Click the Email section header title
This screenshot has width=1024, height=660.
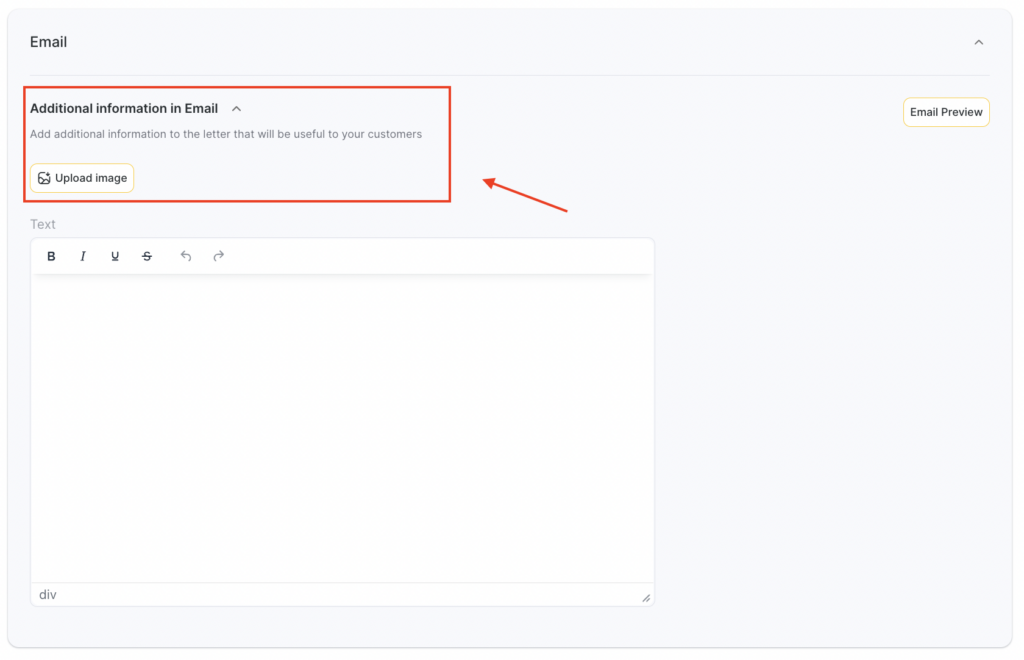tap(48, 42)
